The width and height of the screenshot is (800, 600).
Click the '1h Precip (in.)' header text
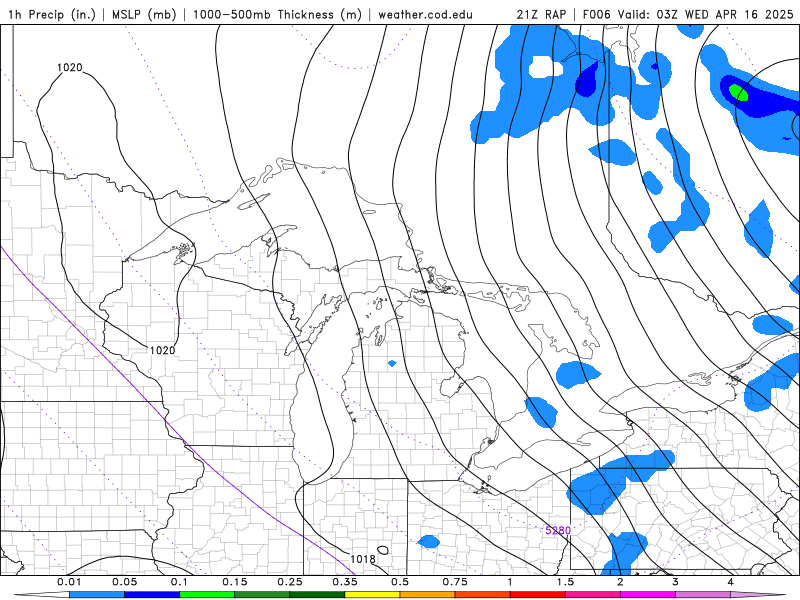(52, 14)
